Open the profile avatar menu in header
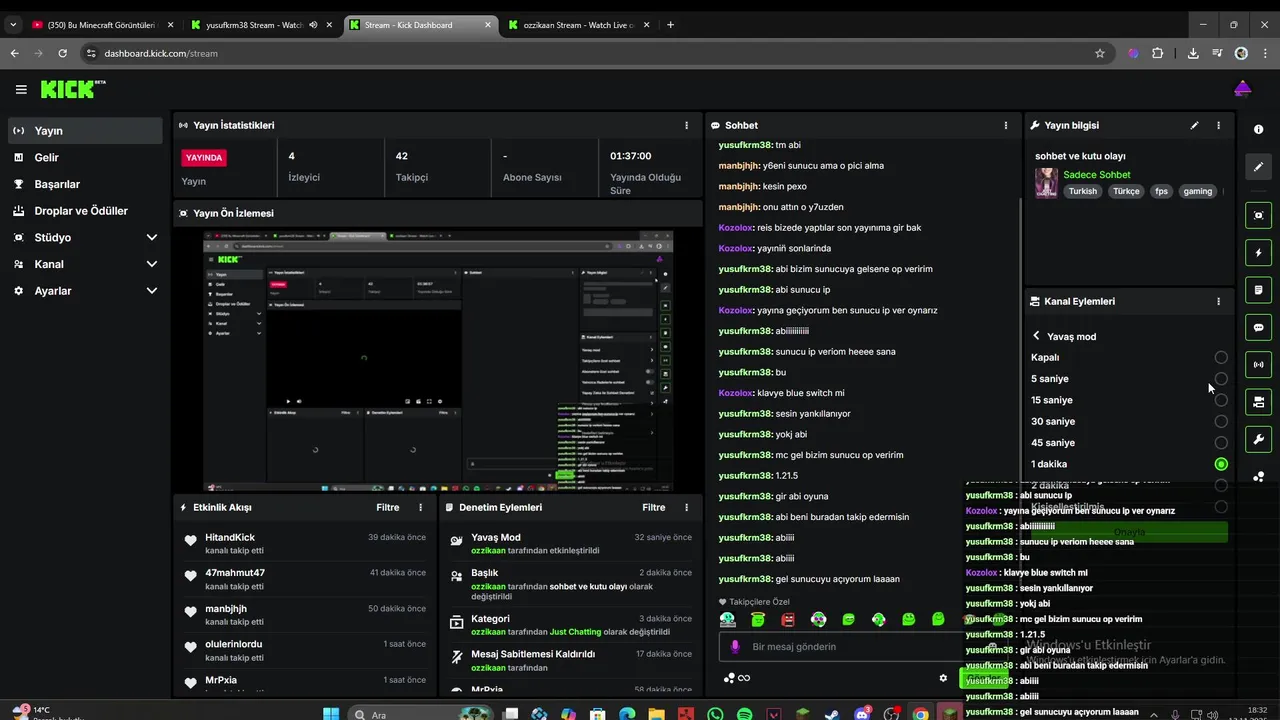1280x720 pixels. click(x=1242, y=89)
